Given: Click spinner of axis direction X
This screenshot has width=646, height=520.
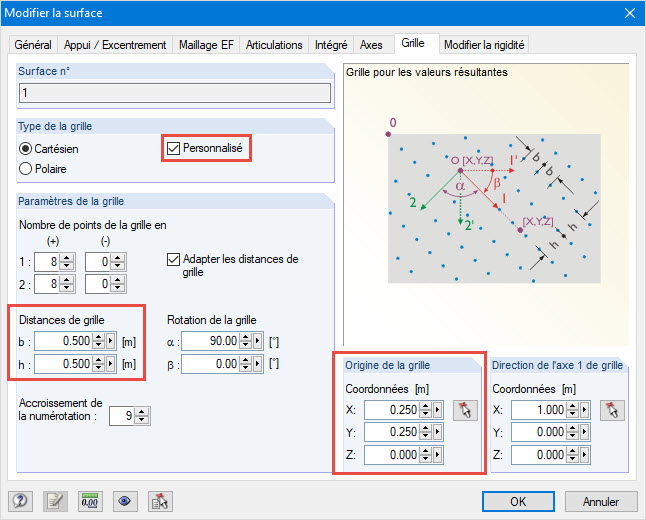Looking at the screenshot, I should (573, 410).
